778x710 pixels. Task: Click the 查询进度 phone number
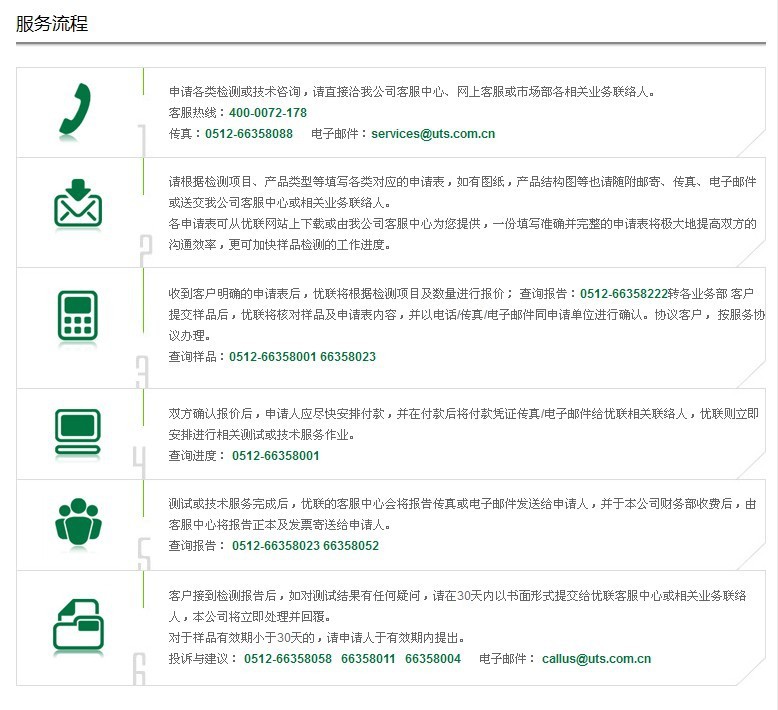click(x=276, y=456)
